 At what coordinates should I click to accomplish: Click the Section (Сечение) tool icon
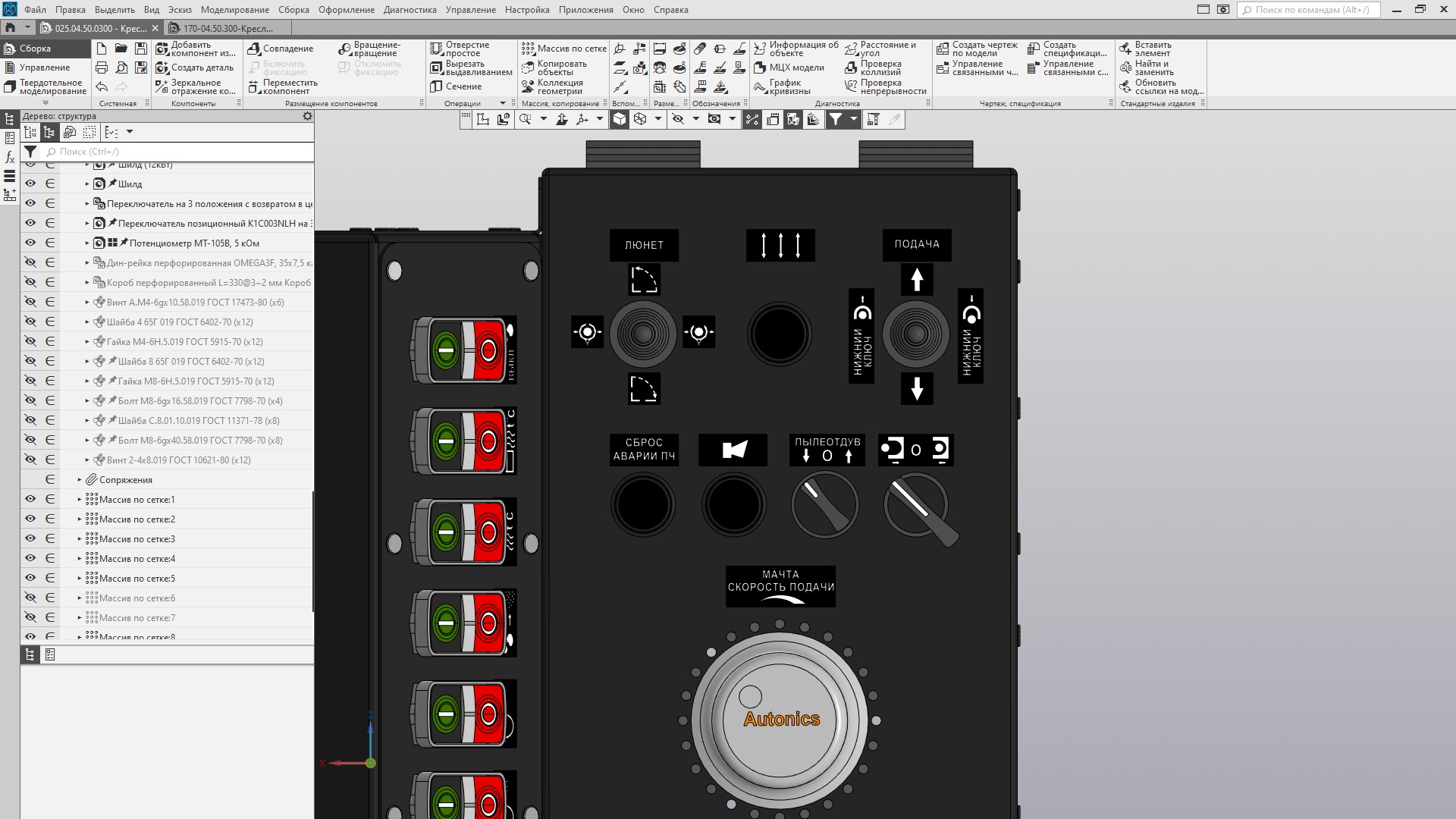pyautogui.click(x=436, y=86)
